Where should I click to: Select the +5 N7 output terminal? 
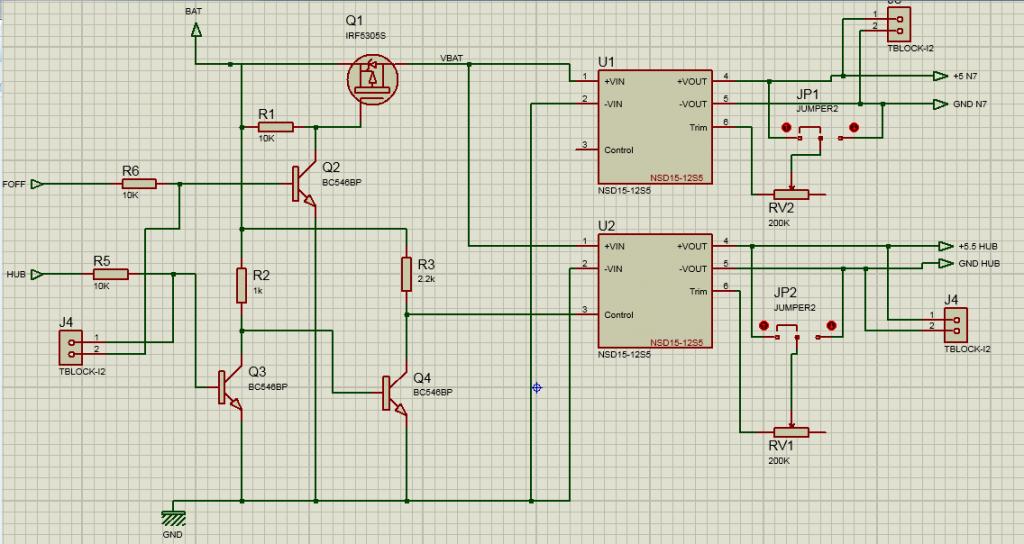(940, 76)
